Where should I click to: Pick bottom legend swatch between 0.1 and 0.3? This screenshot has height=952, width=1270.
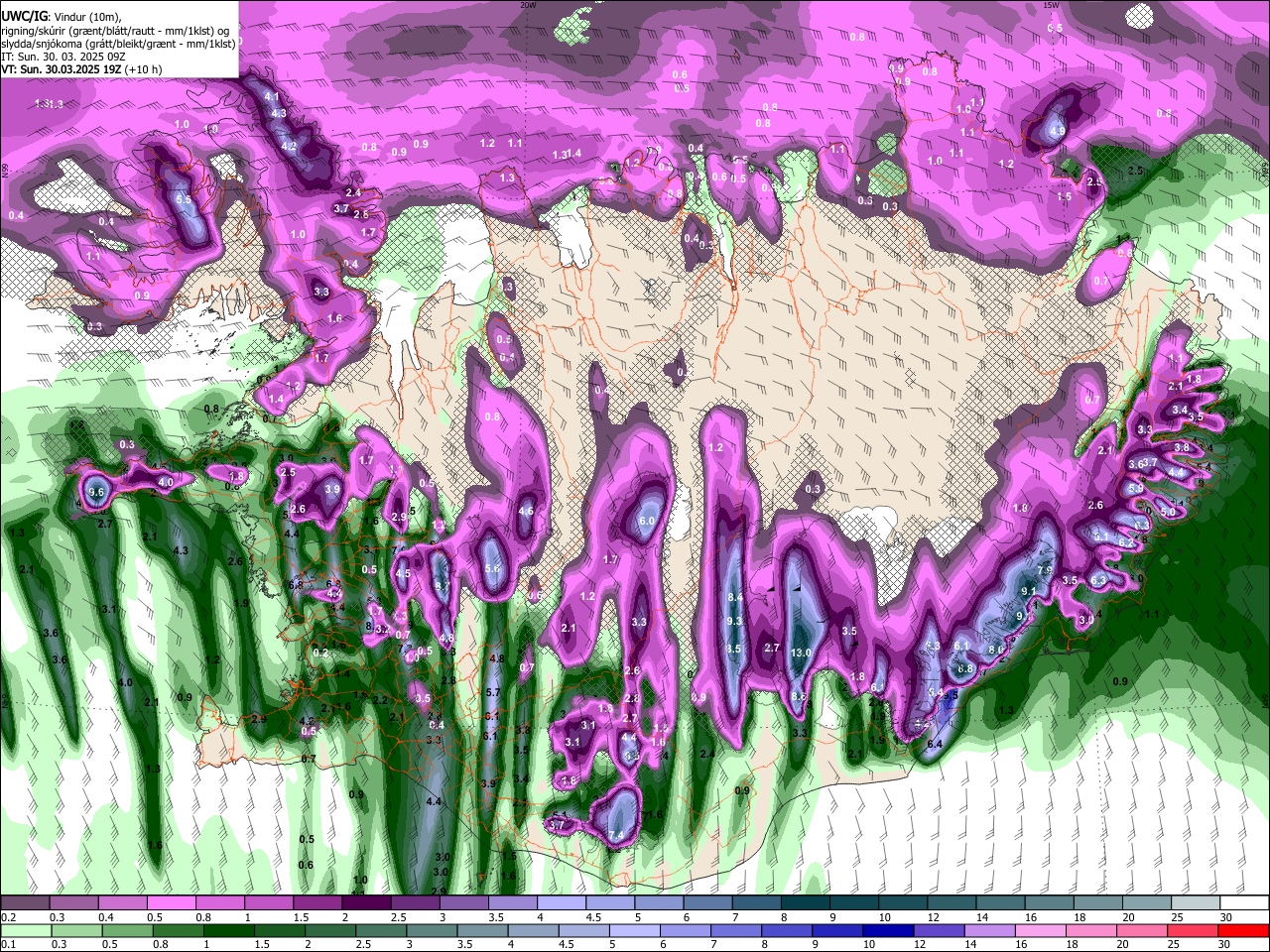point(25,931)
